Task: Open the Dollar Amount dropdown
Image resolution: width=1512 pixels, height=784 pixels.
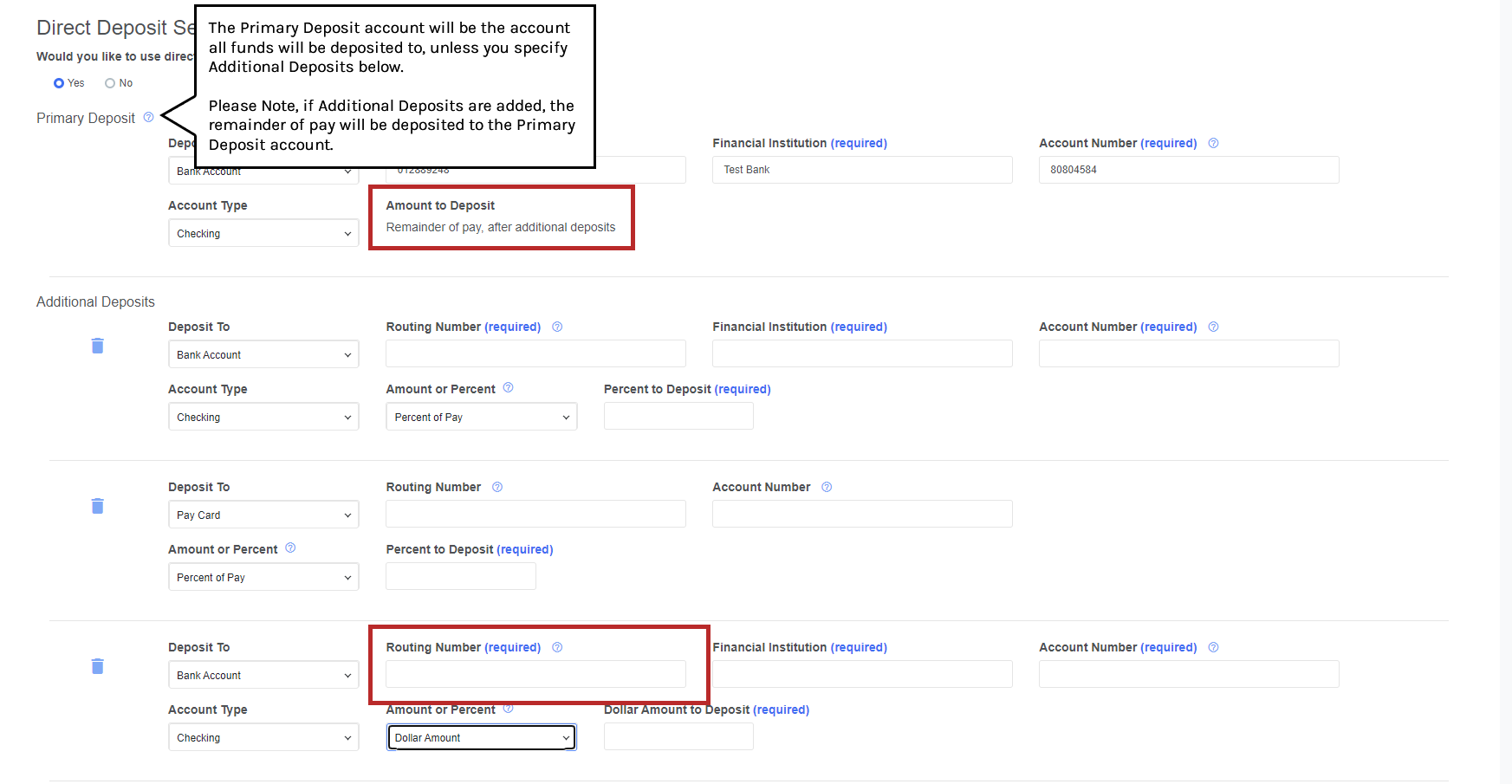Action: [x=481, y=738]
